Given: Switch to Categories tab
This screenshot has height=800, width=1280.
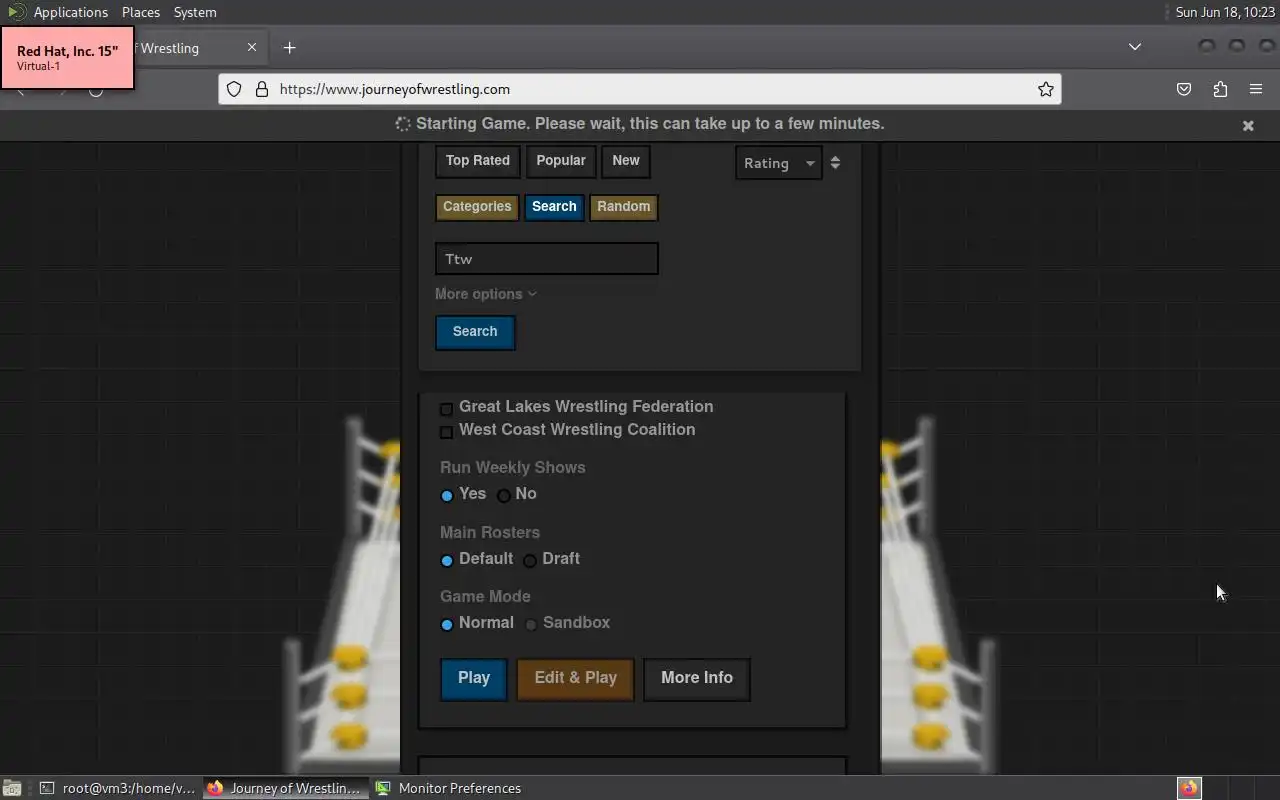Looking at the screenshot, I should pos(477,207).
